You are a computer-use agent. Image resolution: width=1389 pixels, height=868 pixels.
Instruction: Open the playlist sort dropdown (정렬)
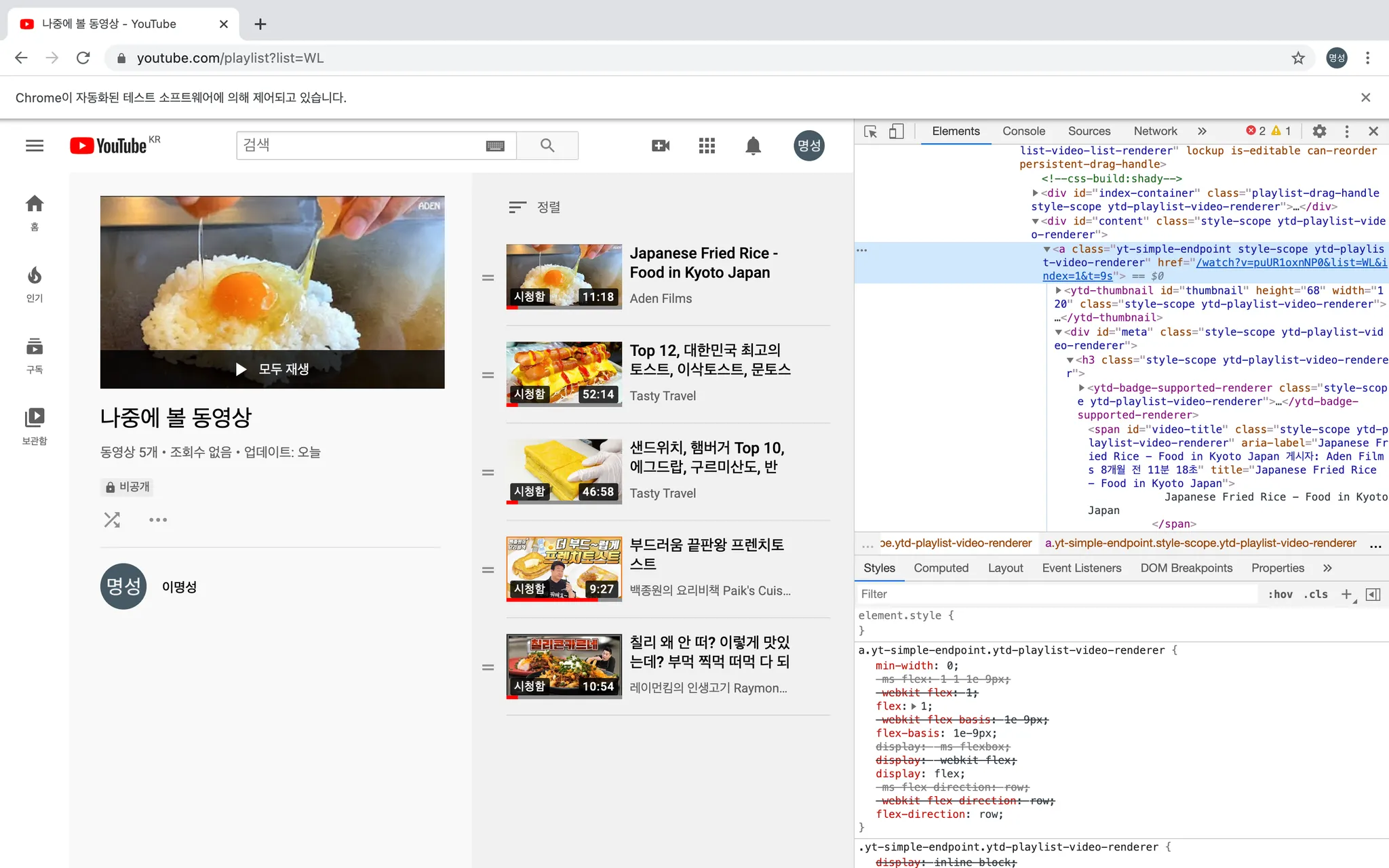(535, 207)
